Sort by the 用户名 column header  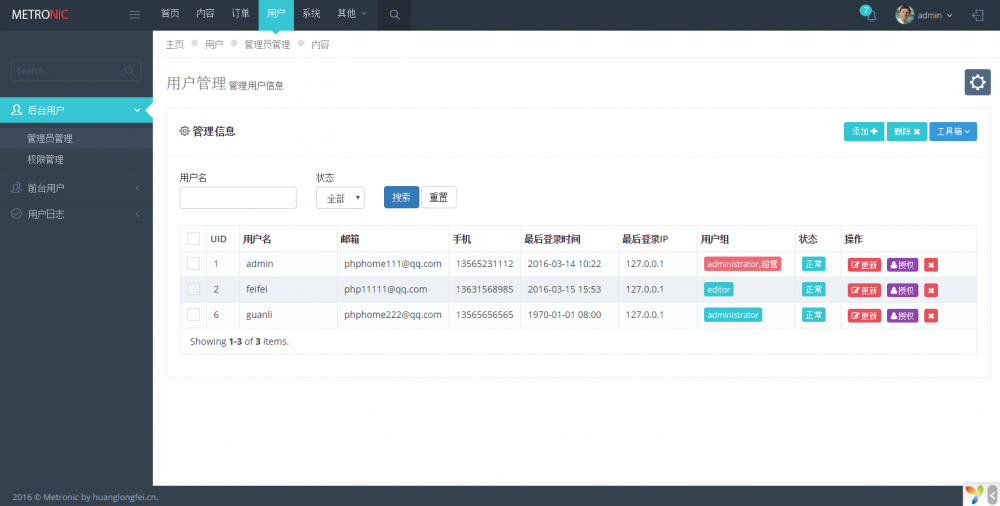coord(257,239)
